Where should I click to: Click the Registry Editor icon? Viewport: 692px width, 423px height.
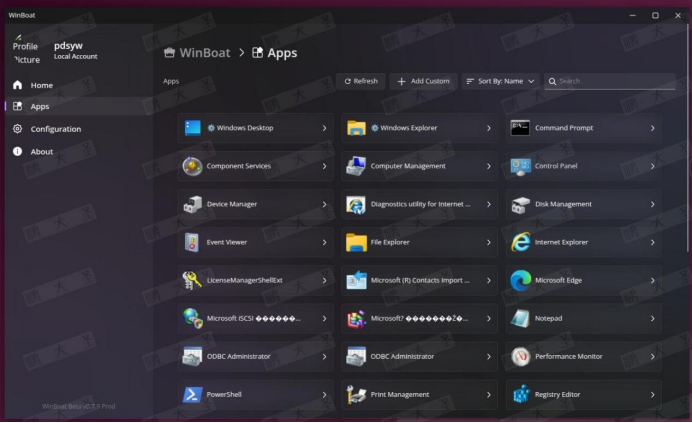click(520, 394)
